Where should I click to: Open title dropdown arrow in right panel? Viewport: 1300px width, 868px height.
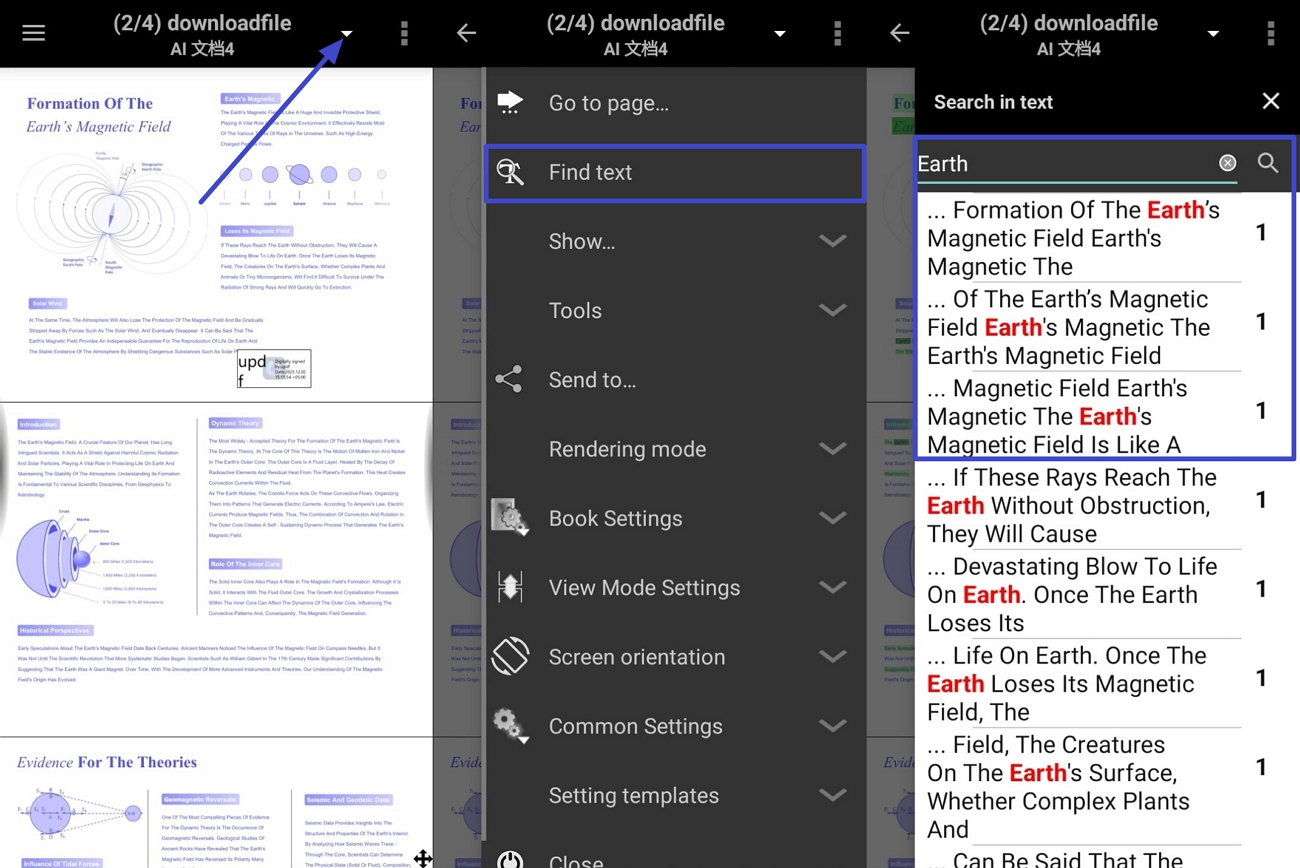tap(1212, 34)
